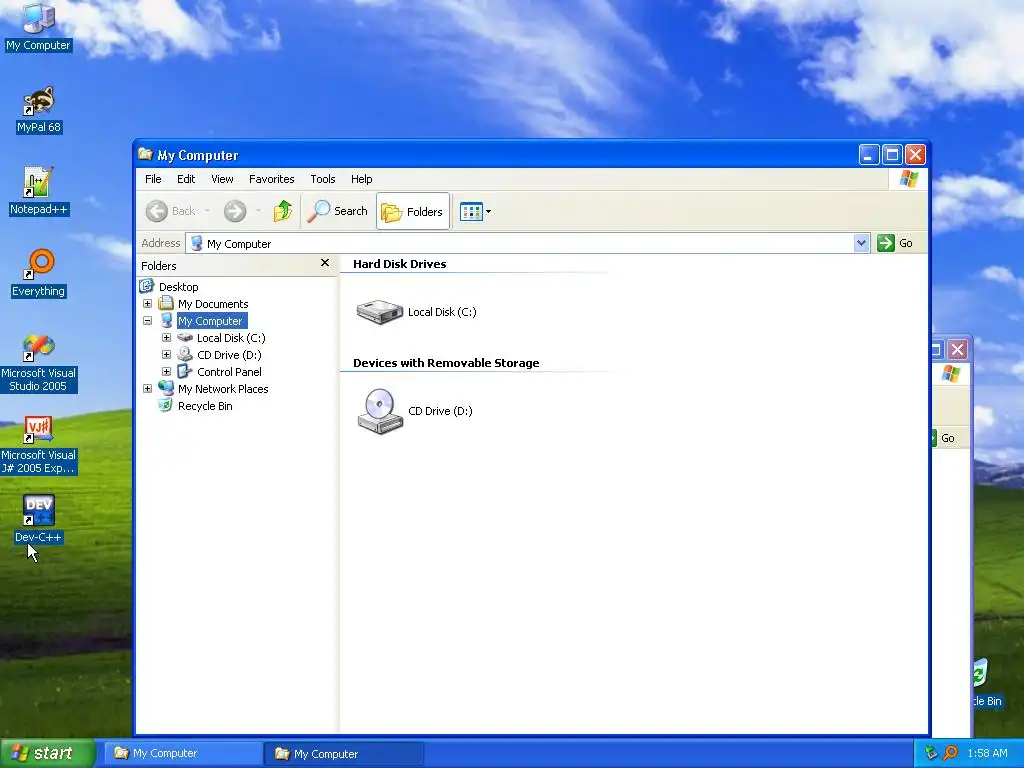The height and width of the screenshot is (768, 1024).
Task: Open the View menu
Action: [x=222, y=179]
